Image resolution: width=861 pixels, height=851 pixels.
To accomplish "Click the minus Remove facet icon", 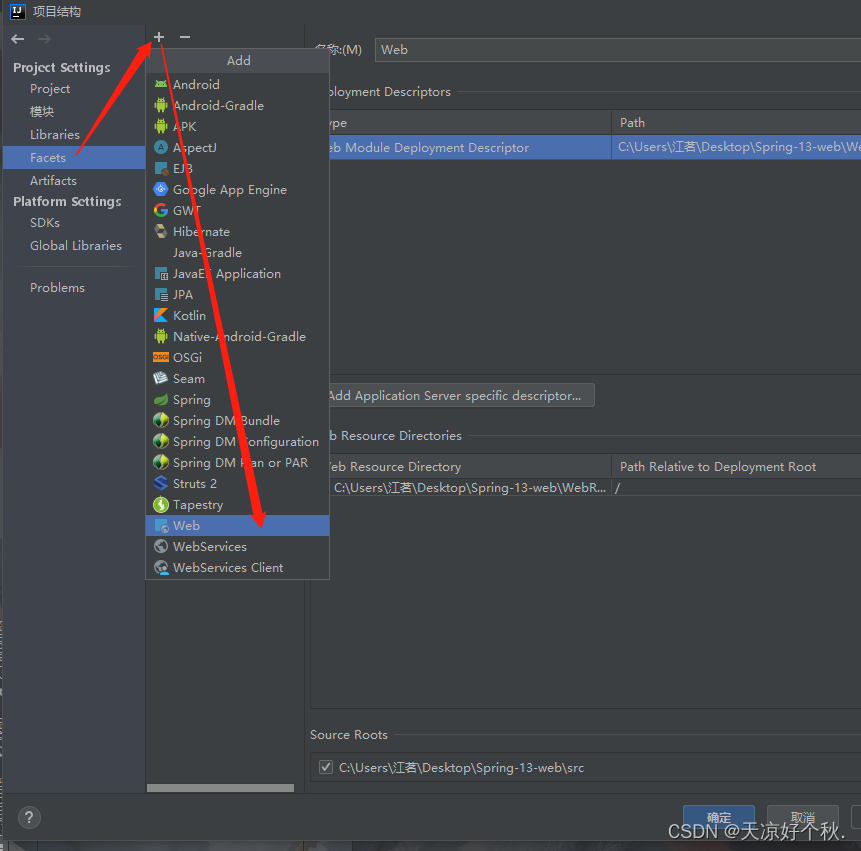I will (x=185, y=37).
